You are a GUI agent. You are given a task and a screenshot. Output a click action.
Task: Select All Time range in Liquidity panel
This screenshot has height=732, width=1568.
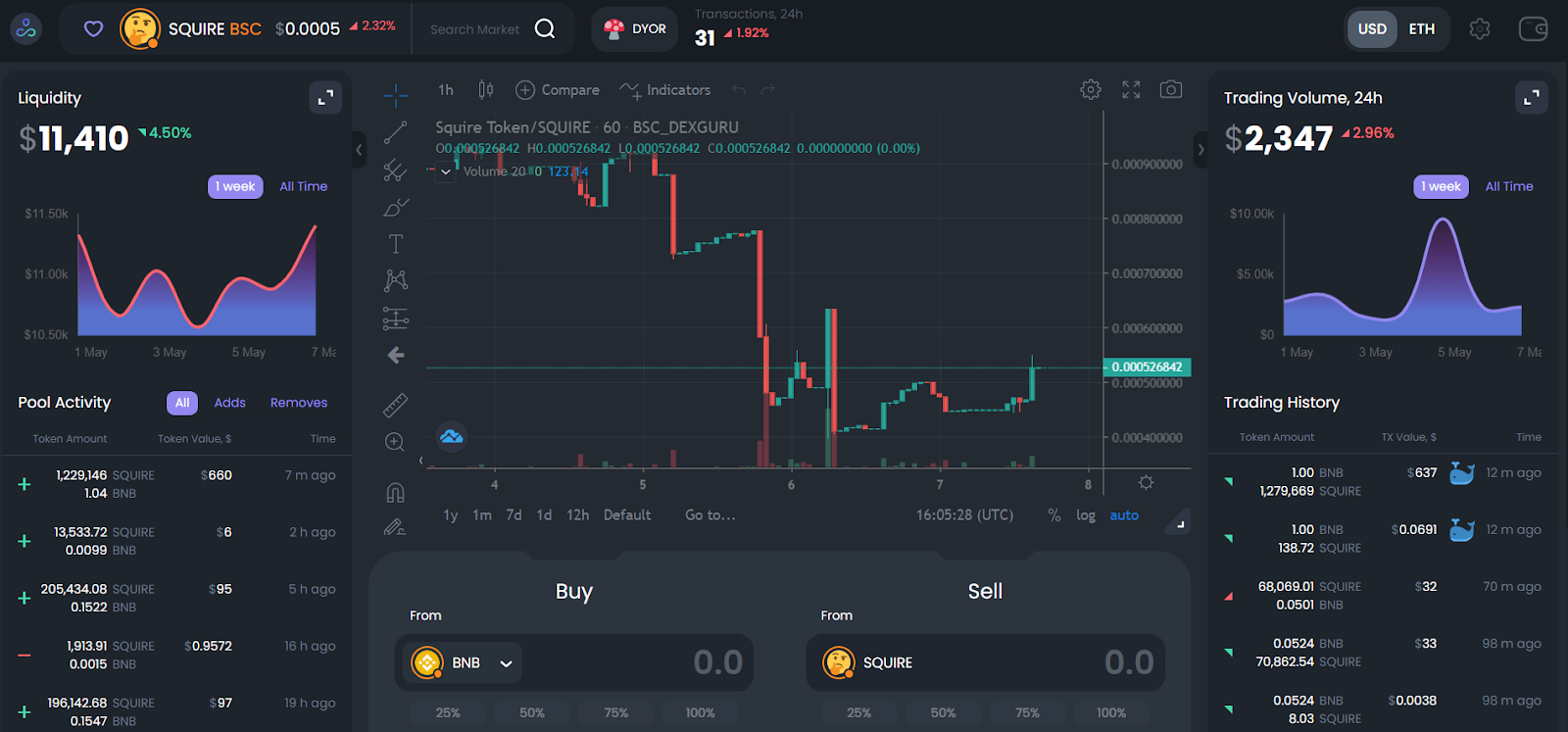point(304,186)
